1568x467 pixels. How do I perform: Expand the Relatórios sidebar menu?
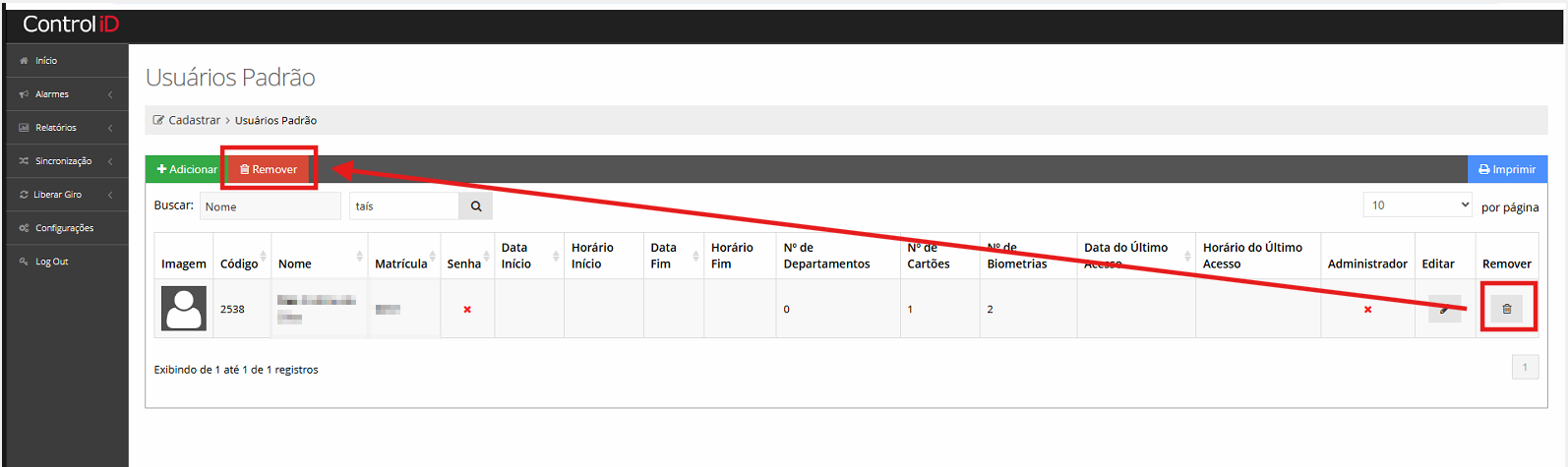(65, 128)
